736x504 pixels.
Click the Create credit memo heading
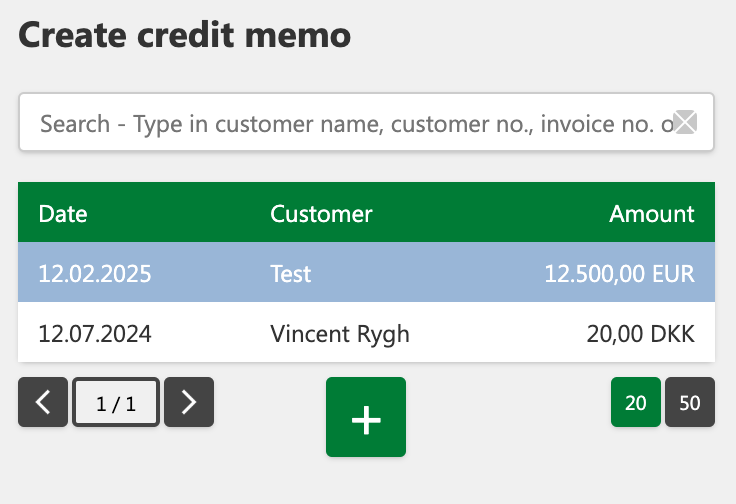point(184,35)
